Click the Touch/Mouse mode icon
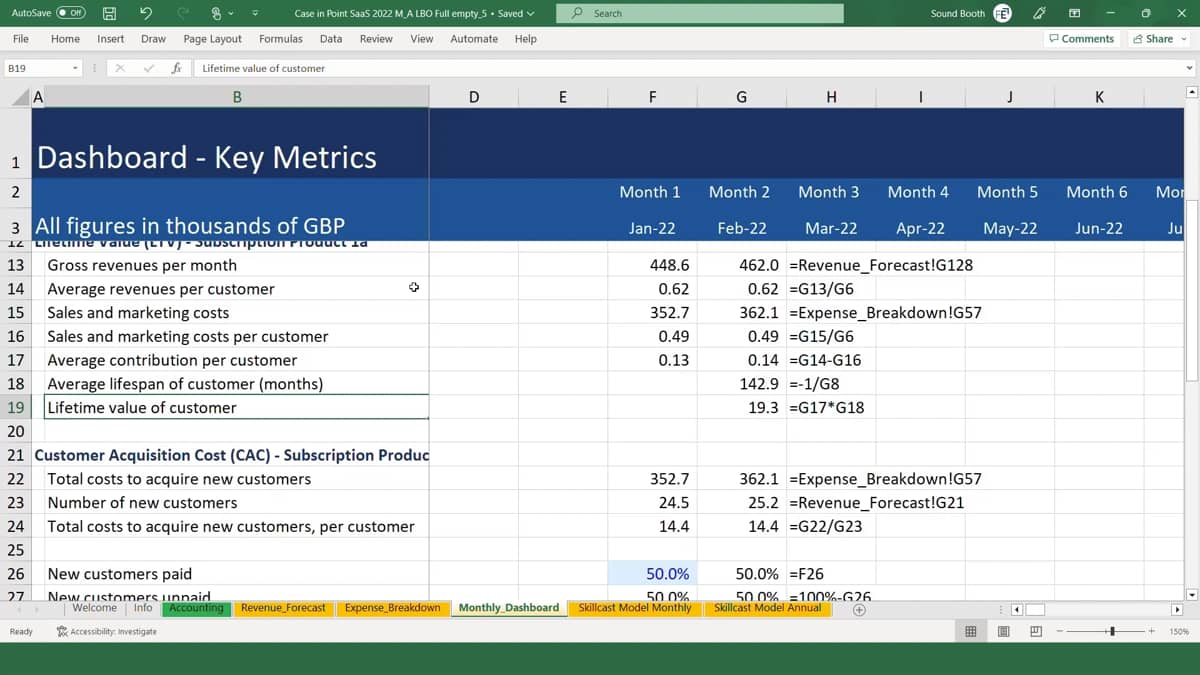This screenshot has width=1200, height=675. coord(216,13)
